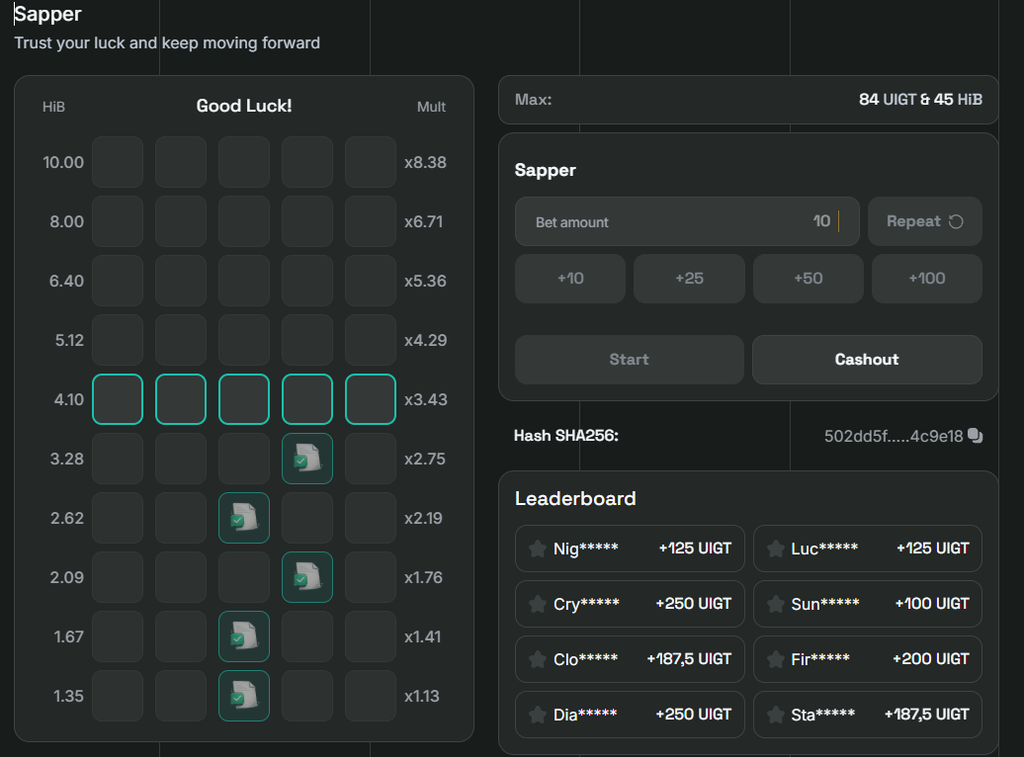Click the star icon beside Fir*****
Image resolution: width=1024 pixels, height=757 pixels.
[776, 660]
